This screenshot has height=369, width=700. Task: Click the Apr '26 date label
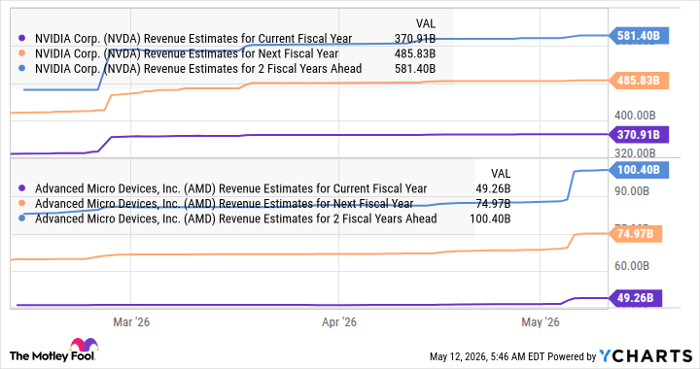[339, 322]
